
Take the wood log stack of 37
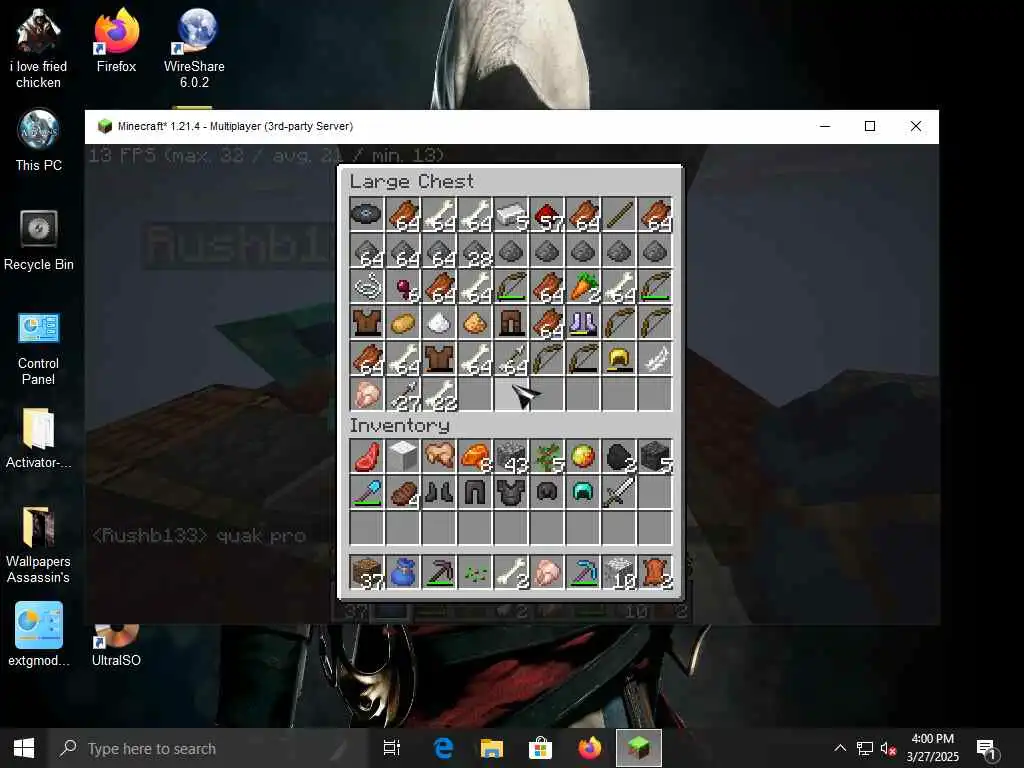tap(366, 573)
